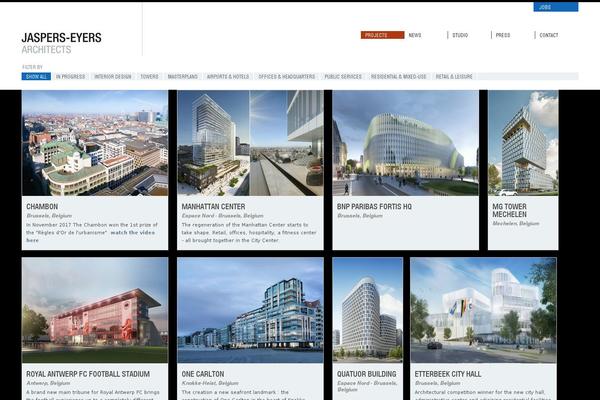Click 'Antwerp, Belgium' location text
600x400 pixels.
coord(48,383)
